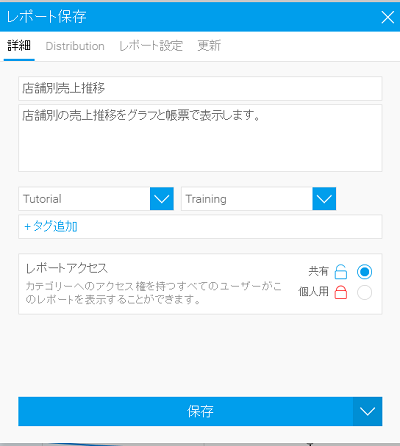Image resolution: width=400 pixels, height=446 pixels.
Task: Click the Training subcategory combo box
Action: 247,199
